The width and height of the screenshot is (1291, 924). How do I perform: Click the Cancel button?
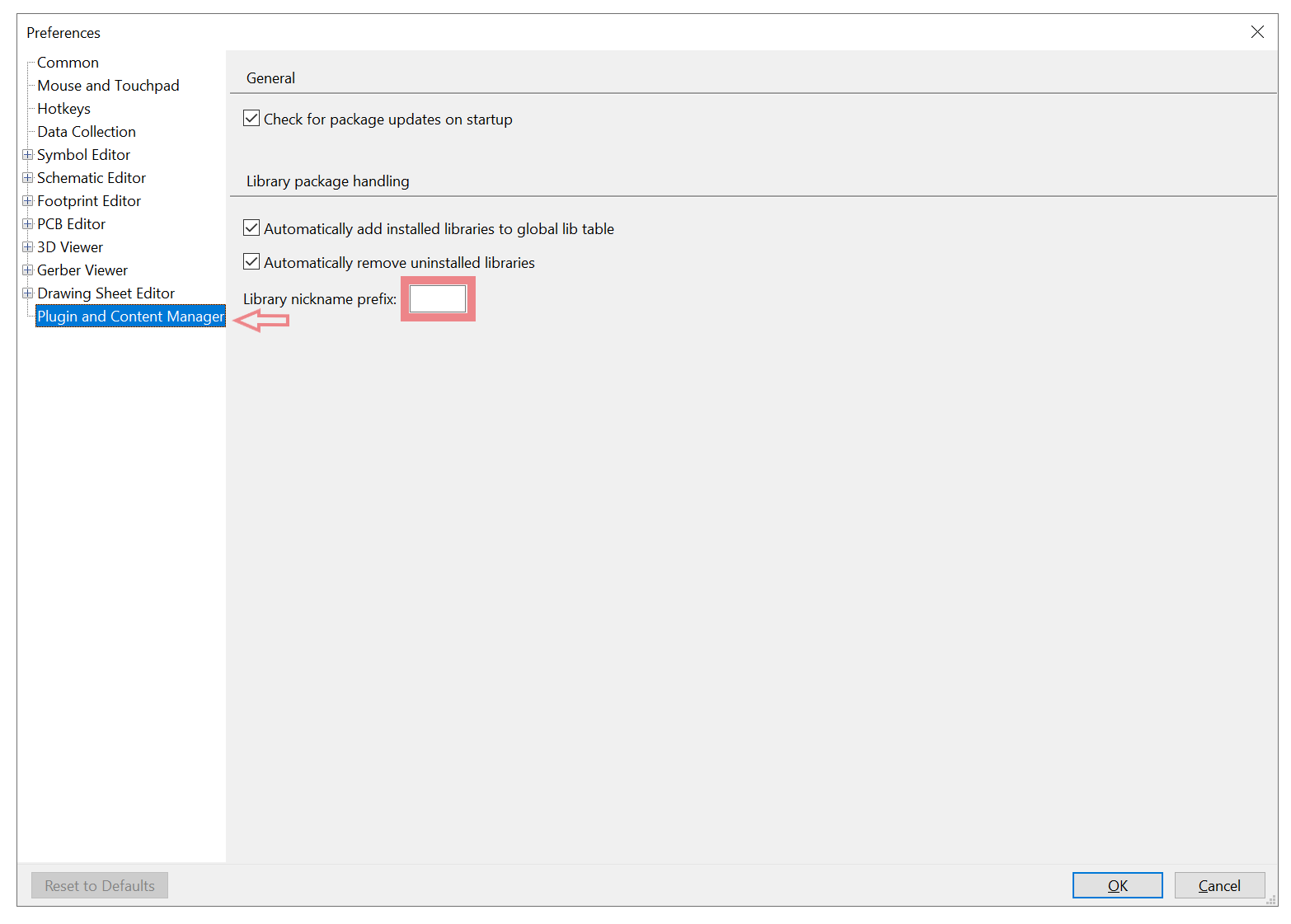click(1218, 885)
